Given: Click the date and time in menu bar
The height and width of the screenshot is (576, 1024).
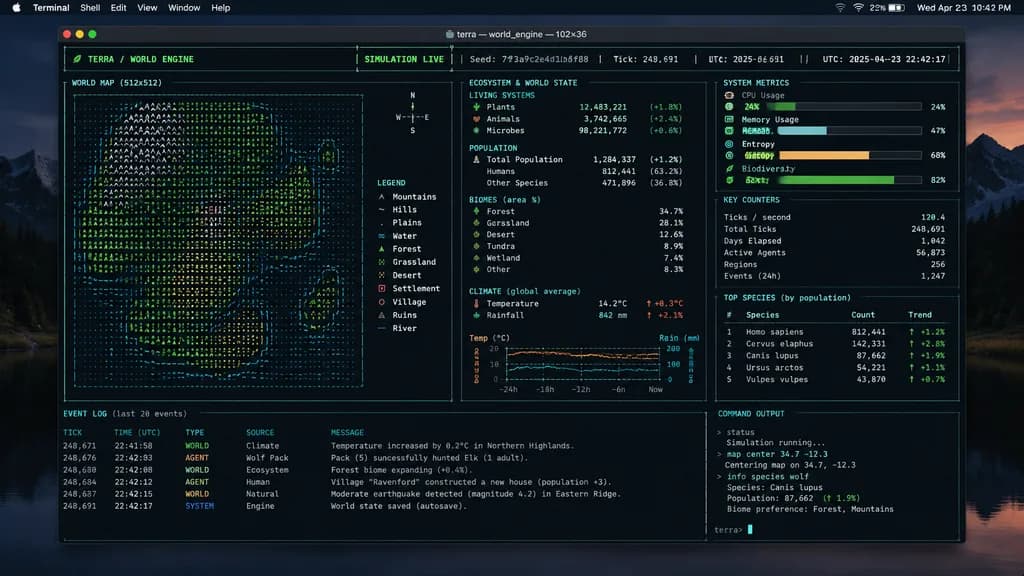Looking at the screenshot, I should [964, 8].
